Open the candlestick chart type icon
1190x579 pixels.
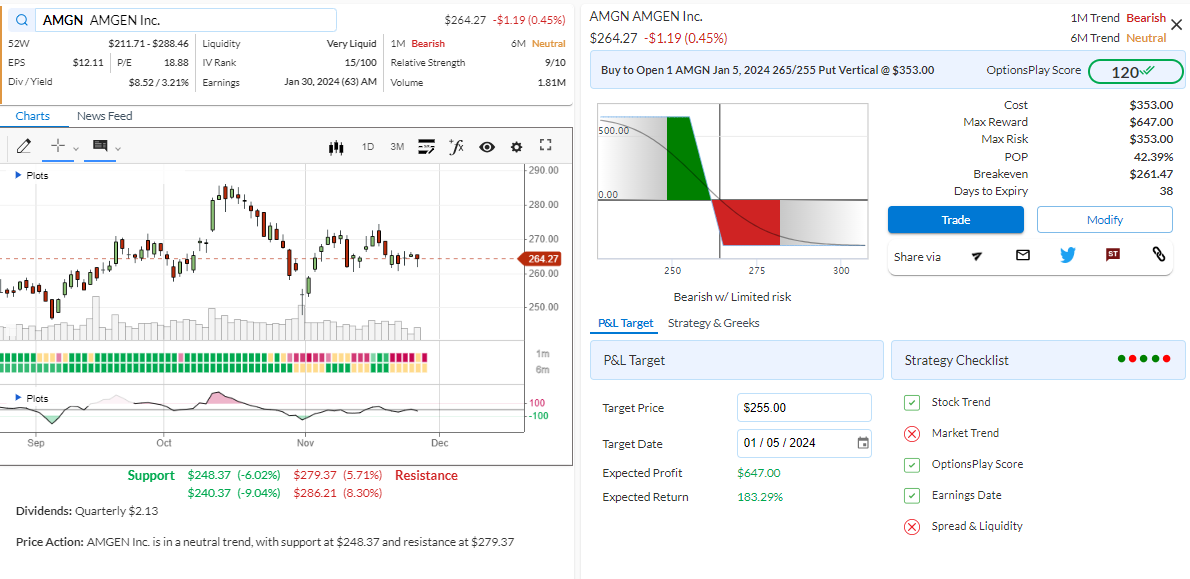pos(336,147)
